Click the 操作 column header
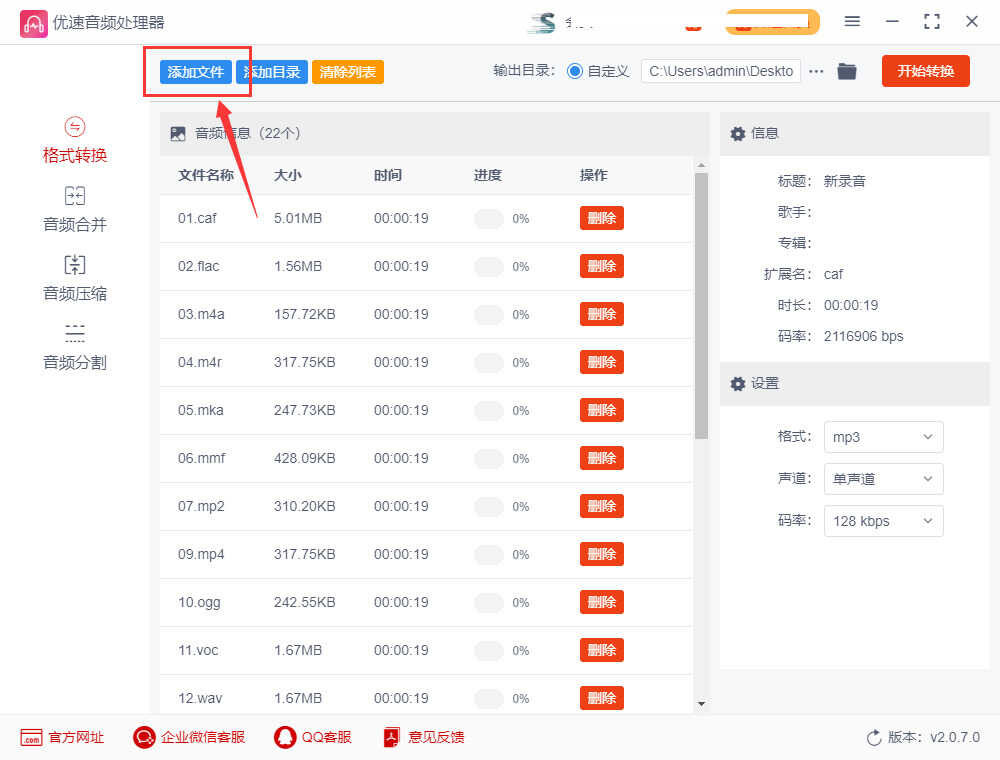 (594, 175)
